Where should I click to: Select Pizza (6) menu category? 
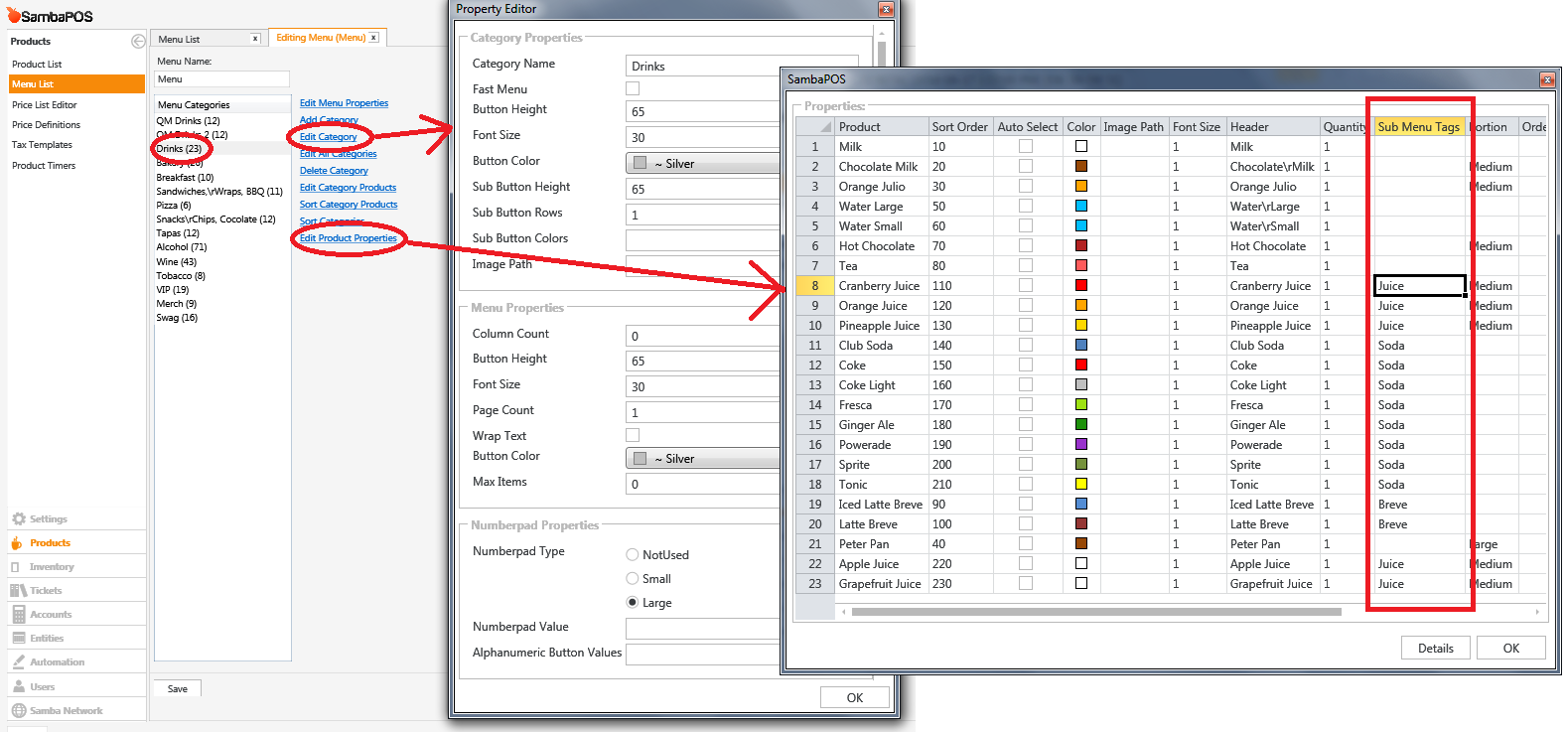[173, 206]
